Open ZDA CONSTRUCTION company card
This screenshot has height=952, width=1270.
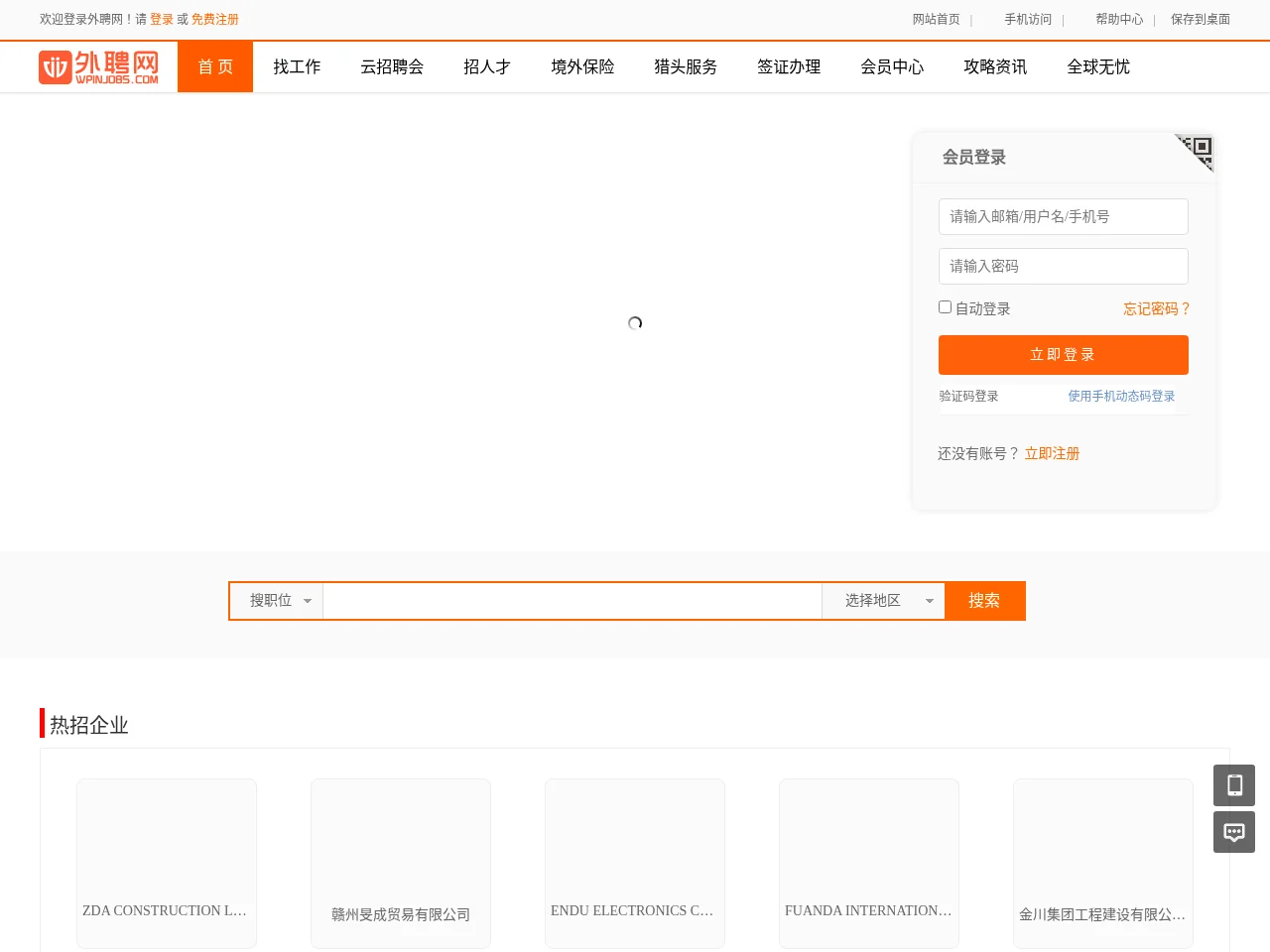167,864
